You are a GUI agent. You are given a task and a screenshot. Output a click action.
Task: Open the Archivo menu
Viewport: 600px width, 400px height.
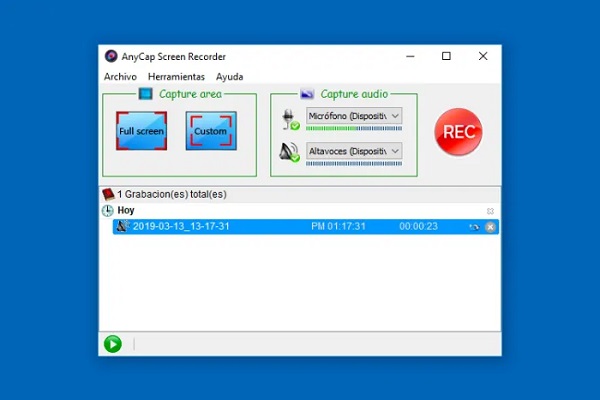120,77
